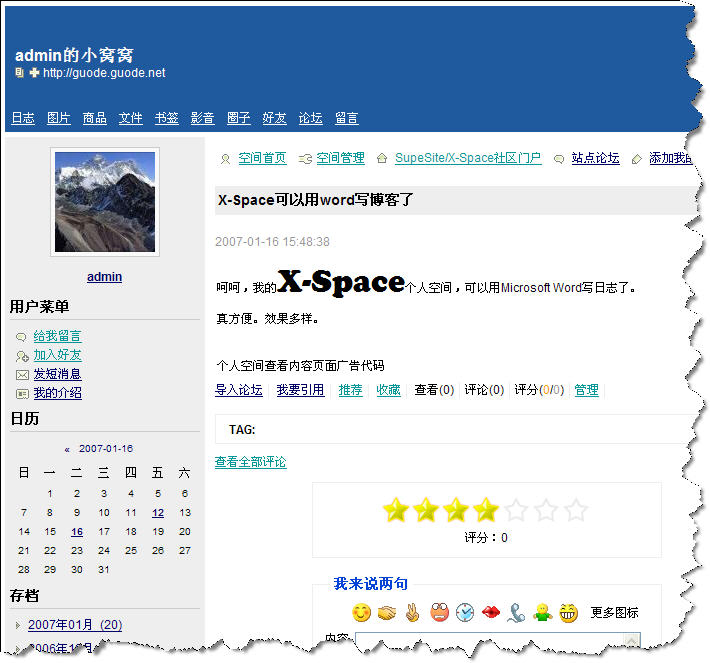Click the 给我留言 link
710x663 pixels.
pyautogui.click(x=58, y=336)
